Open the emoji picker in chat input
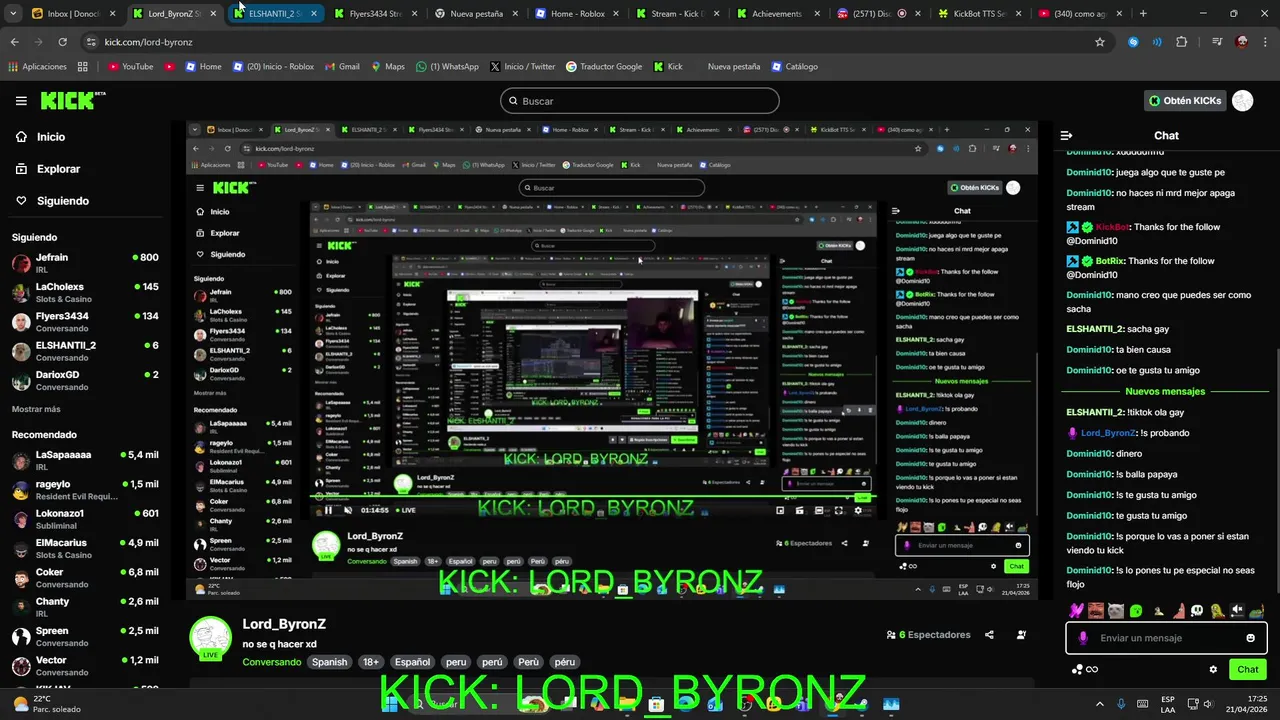The image size is (1280, 720). tap(1250, 638)
